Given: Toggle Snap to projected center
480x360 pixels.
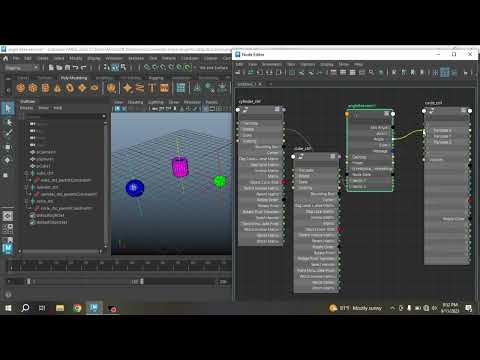Looking at the screenshot, I should click(171, 68).
